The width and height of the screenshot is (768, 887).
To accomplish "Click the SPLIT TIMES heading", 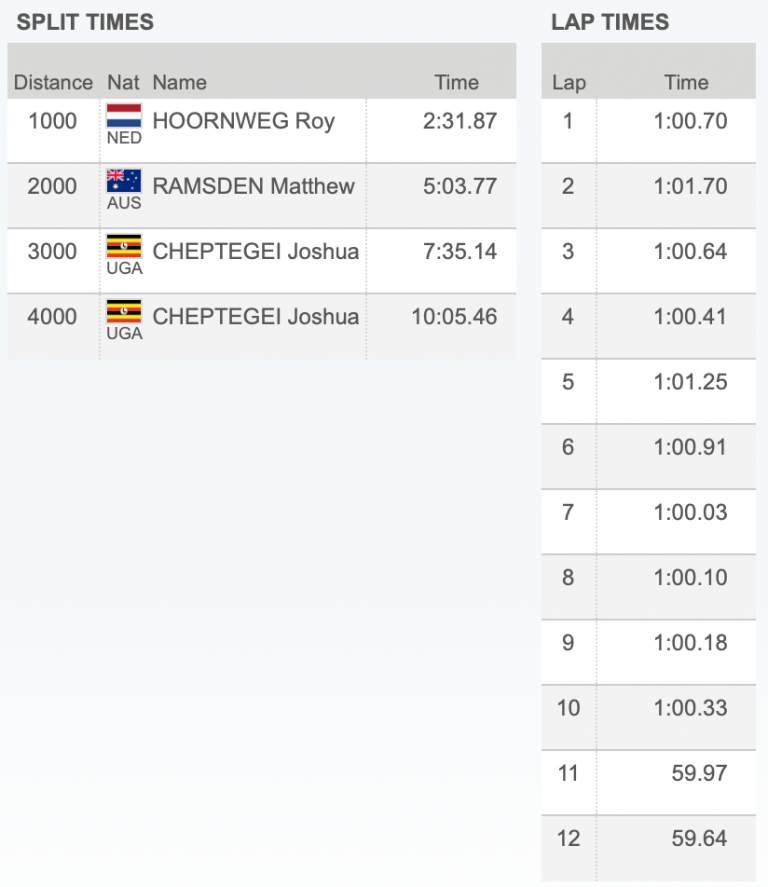I will click(85, 22).
